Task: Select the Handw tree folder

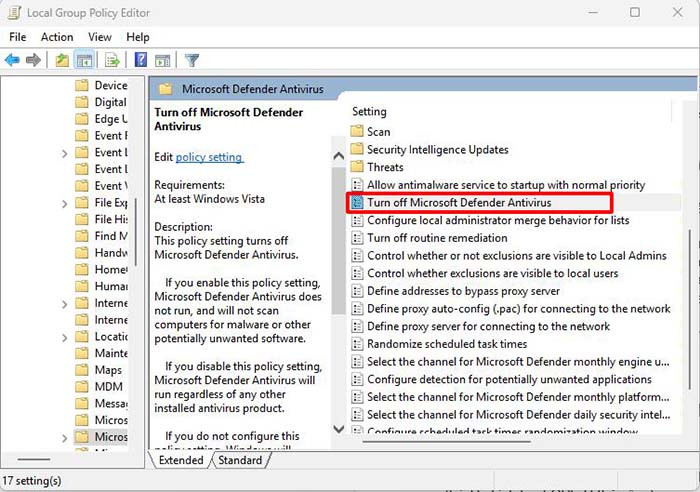Action: point(101,253)
